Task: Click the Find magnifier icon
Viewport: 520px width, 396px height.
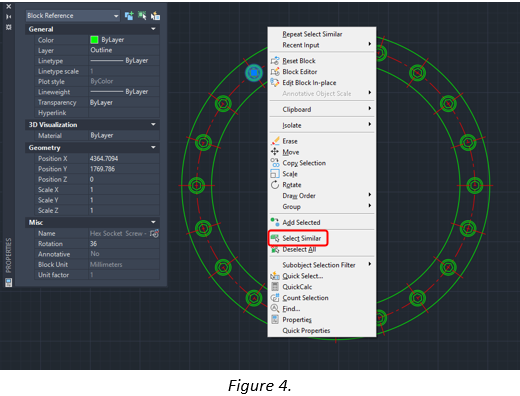Action: pos(275,308)
